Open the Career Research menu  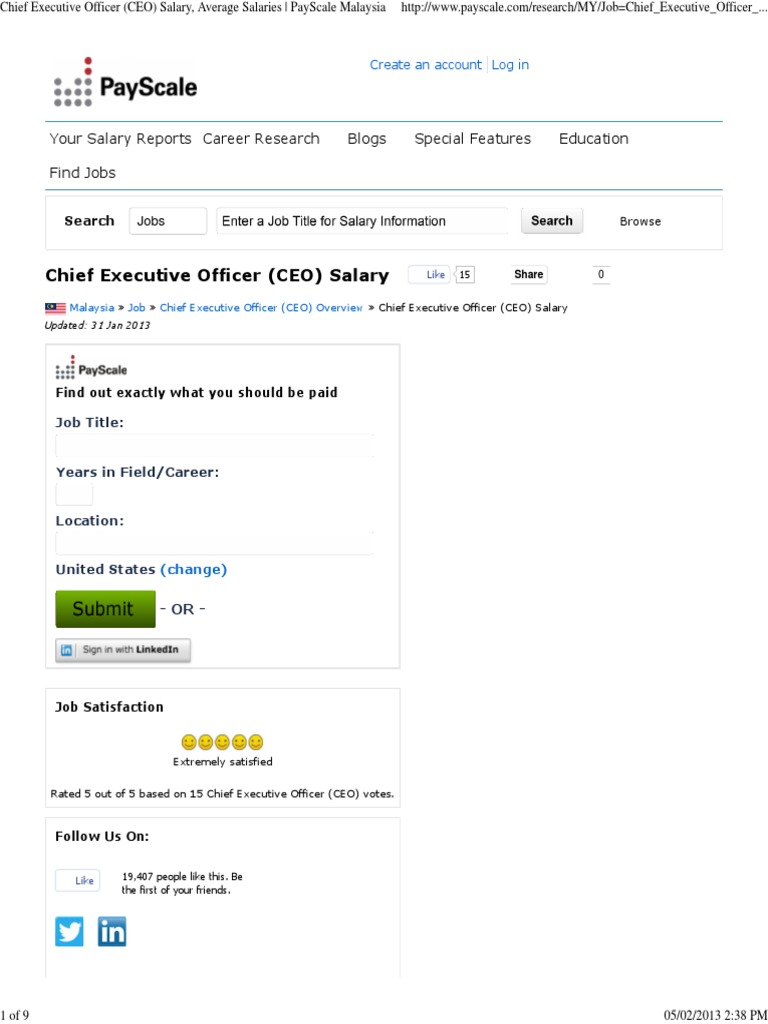click(x=261, y=139)
